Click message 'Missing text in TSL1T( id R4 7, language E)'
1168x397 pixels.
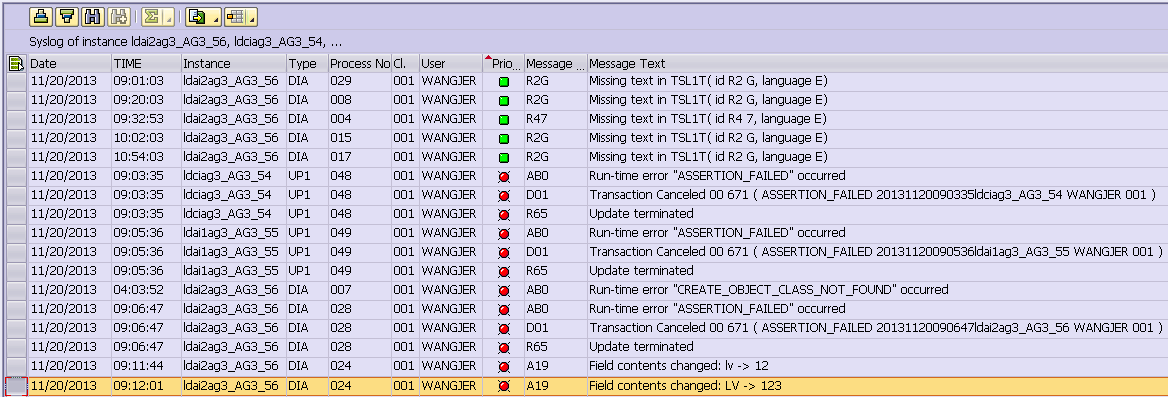[x=708, y=119]
